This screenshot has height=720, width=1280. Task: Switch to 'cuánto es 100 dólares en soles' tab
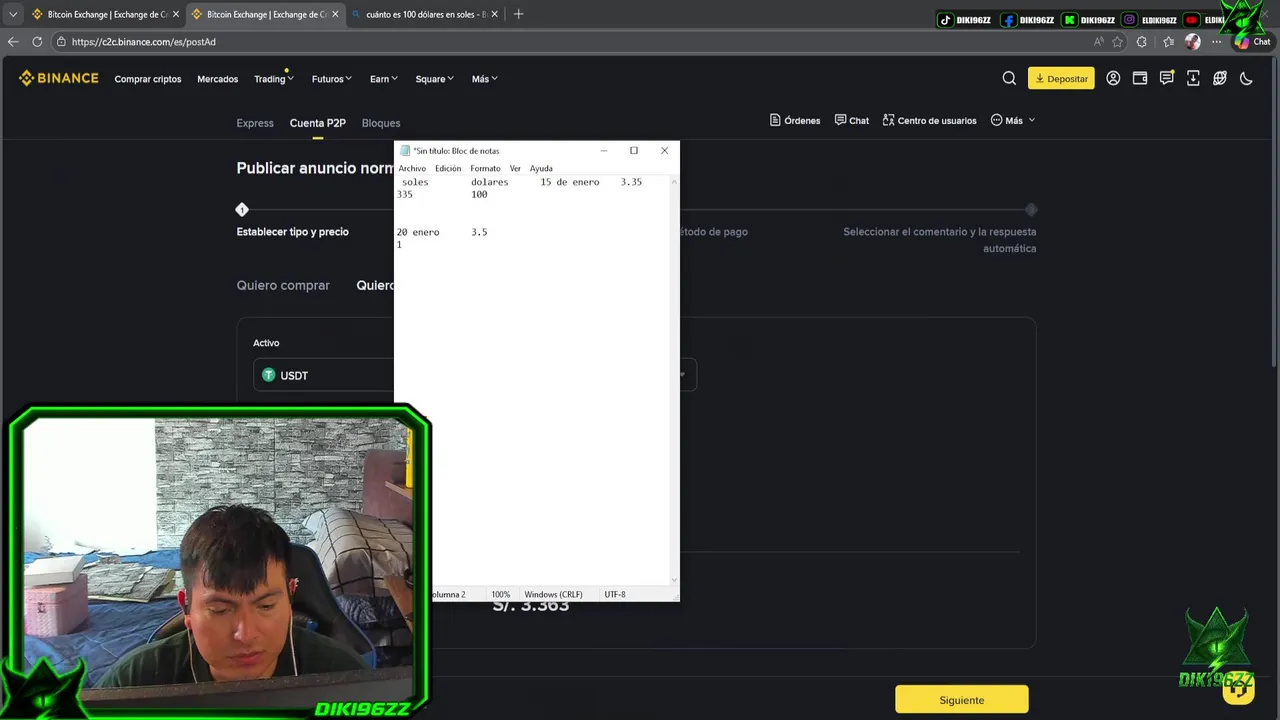coord(425,14)
